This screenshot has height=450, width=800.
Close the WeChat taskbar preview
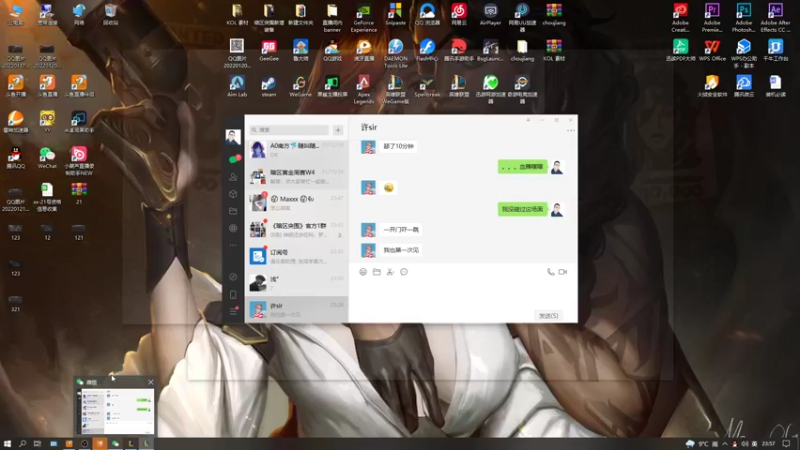point(151,382)
